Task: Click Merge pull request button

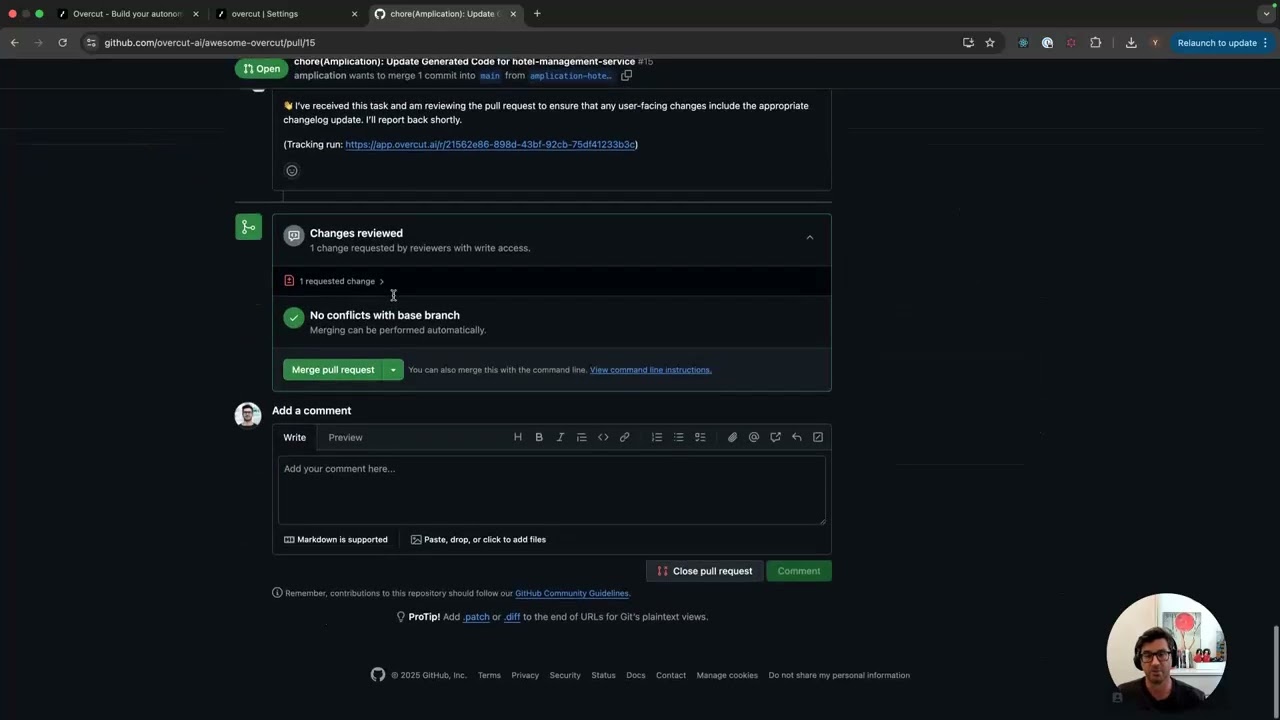Action: click(x=333, y=370)
